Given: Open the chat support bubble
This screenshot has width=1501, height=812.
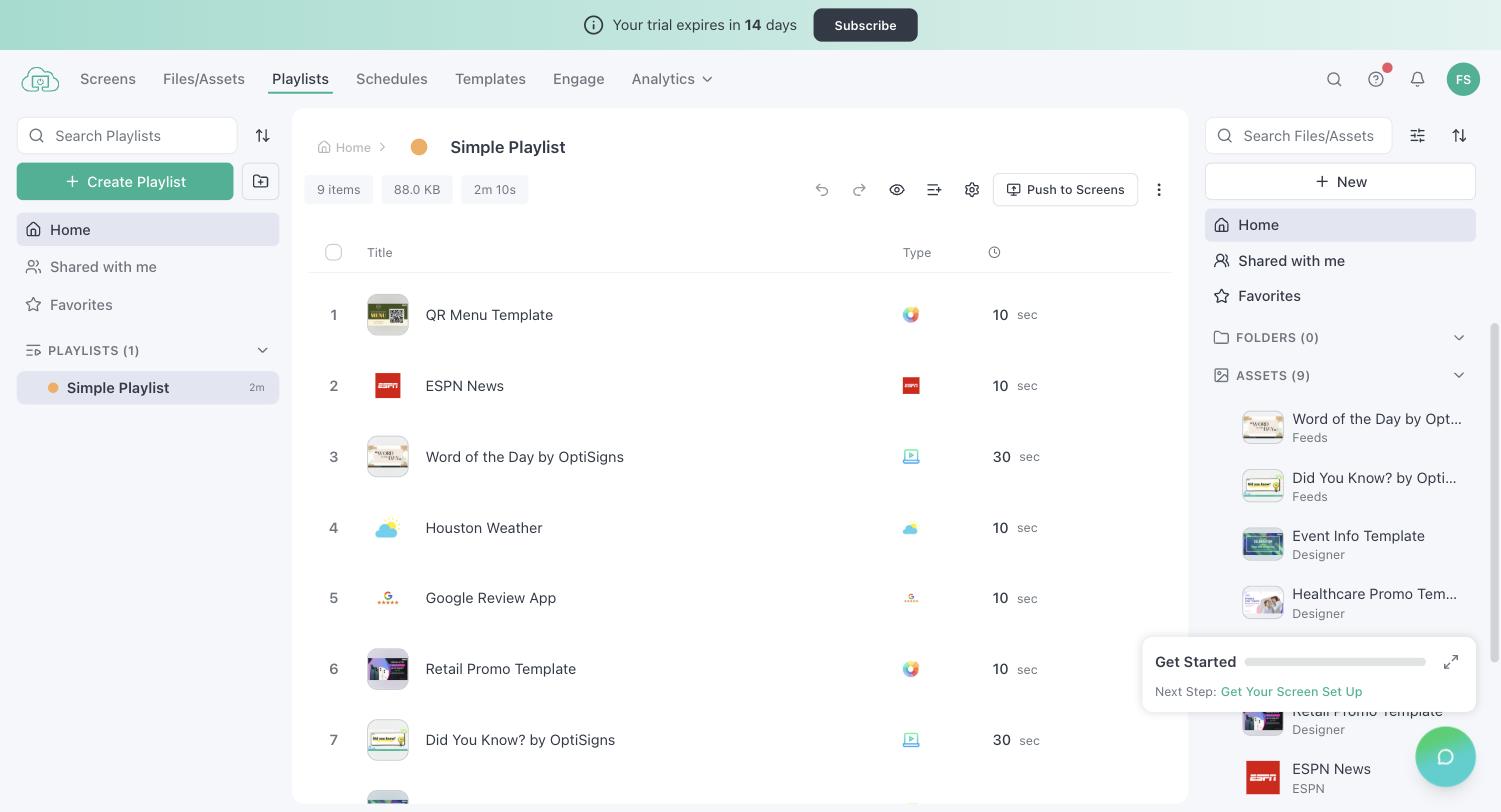Looking at the screenshot, I should [x=1445, y=757].
